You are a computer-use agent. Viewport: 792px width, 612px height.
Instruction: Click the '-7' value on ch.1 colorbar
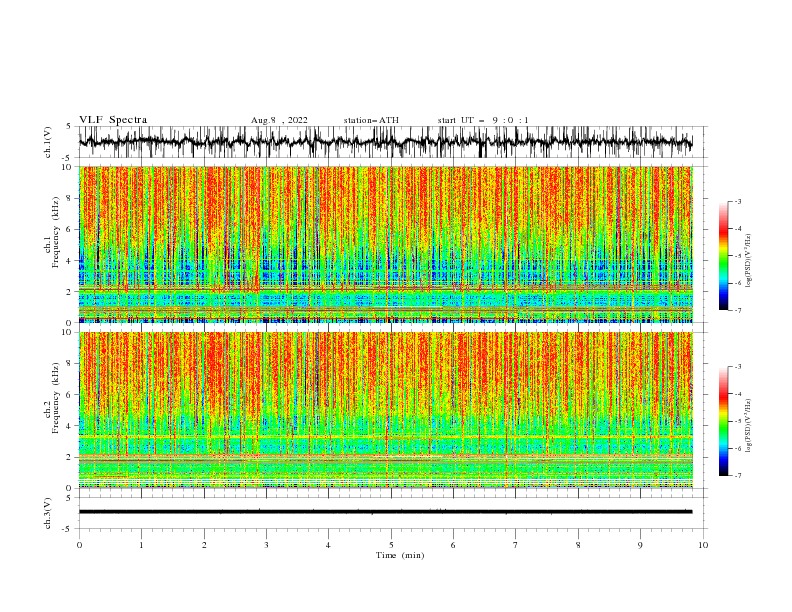tap(737, 310)
